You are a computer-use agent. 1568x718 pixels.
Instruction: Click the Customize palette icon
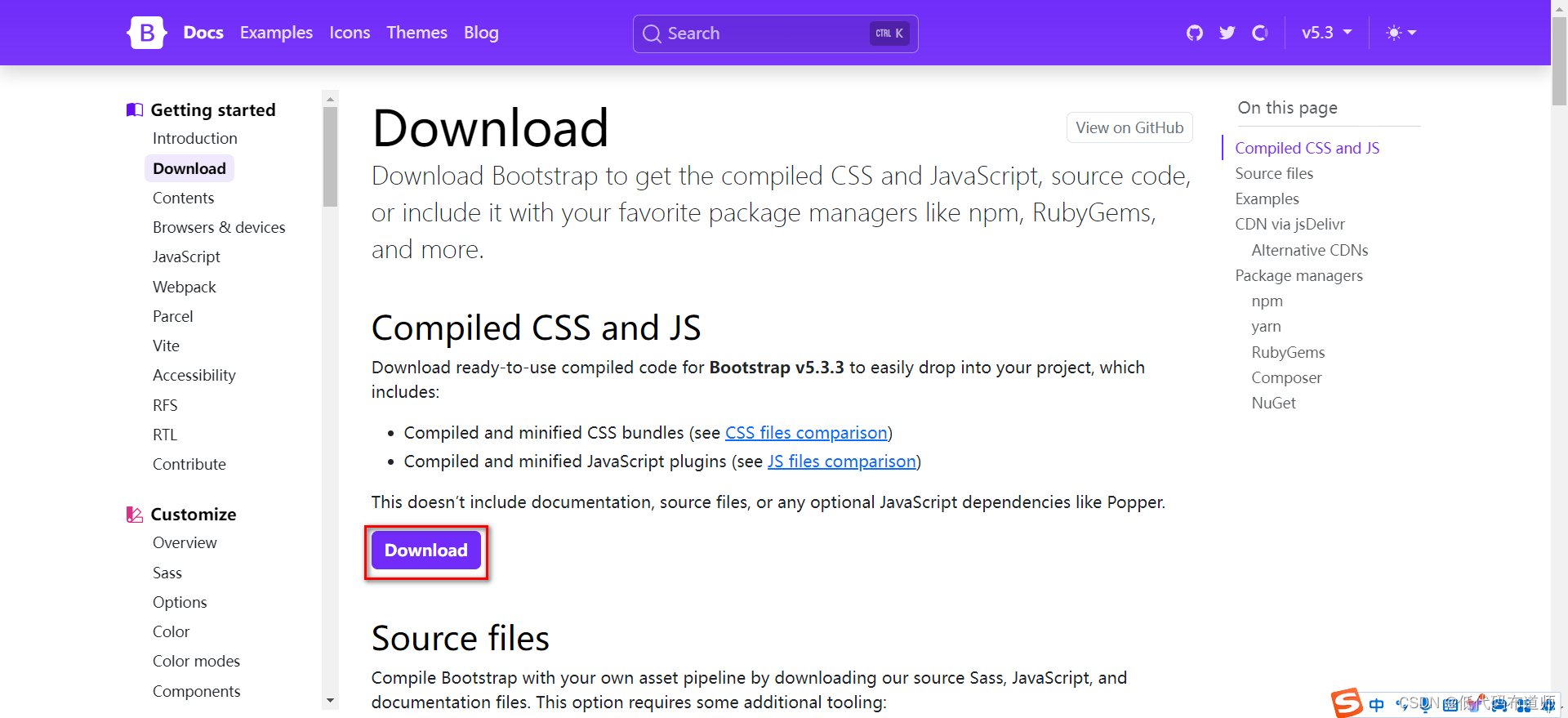tap(135, 515)
